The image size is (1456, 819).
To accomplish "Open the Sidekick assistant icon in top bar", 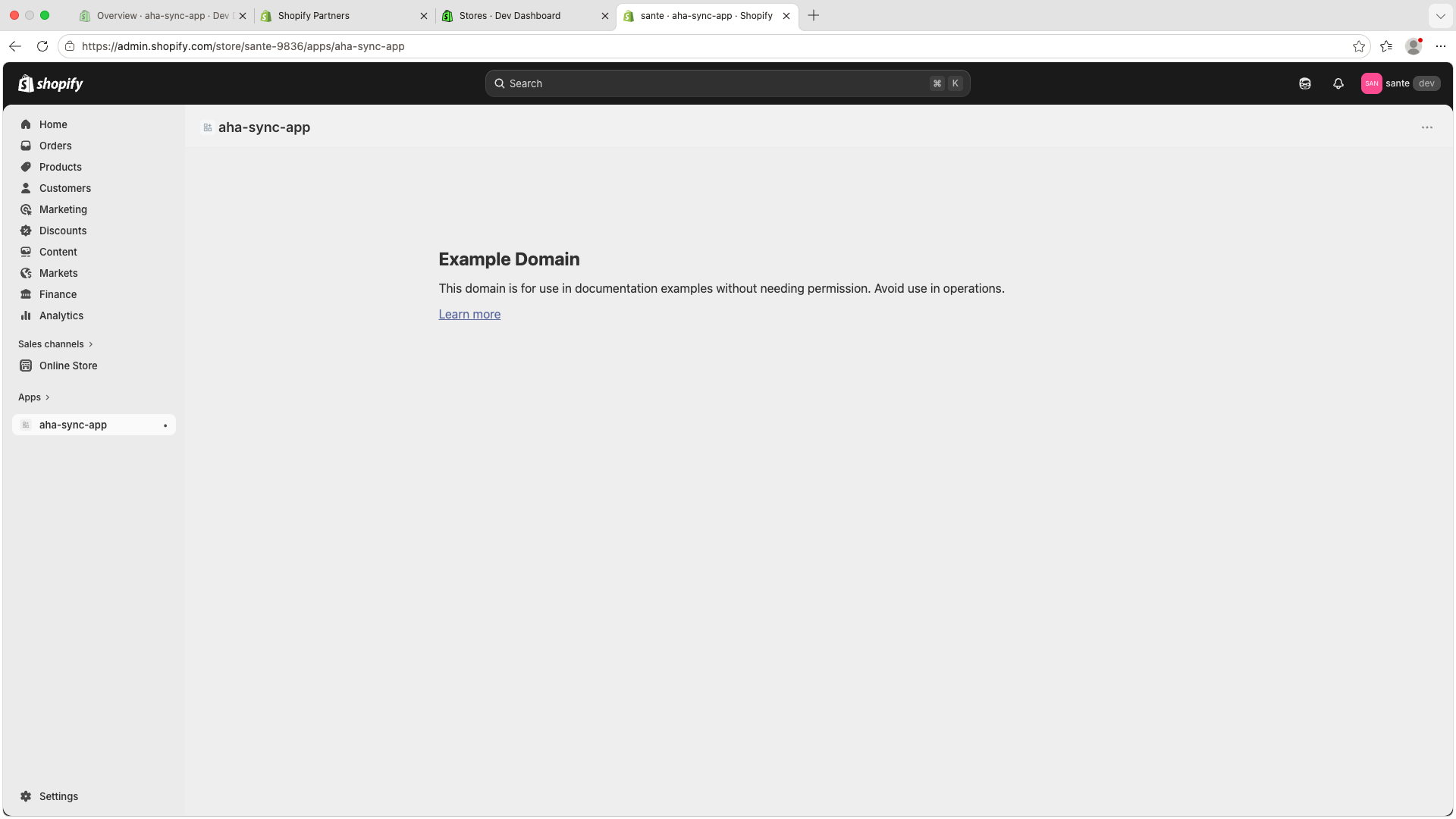I will click(x=1305, y=83).
